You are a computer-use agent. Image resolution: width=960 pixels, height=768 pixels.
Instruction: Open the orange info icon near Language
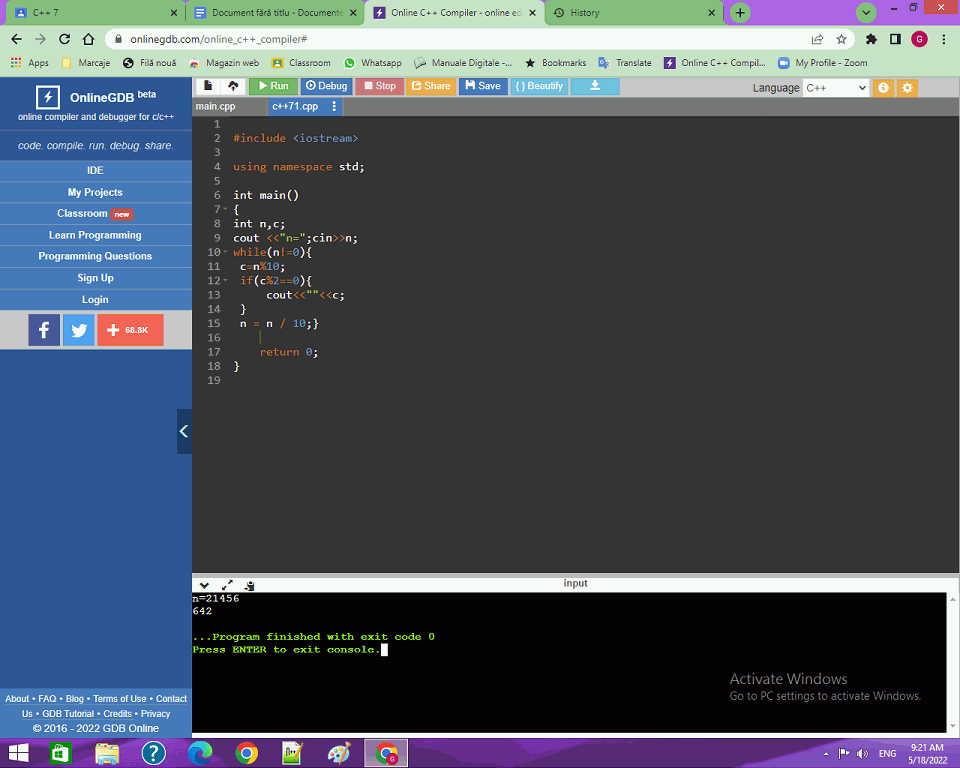pyautogui.click(x=883, y=88)
